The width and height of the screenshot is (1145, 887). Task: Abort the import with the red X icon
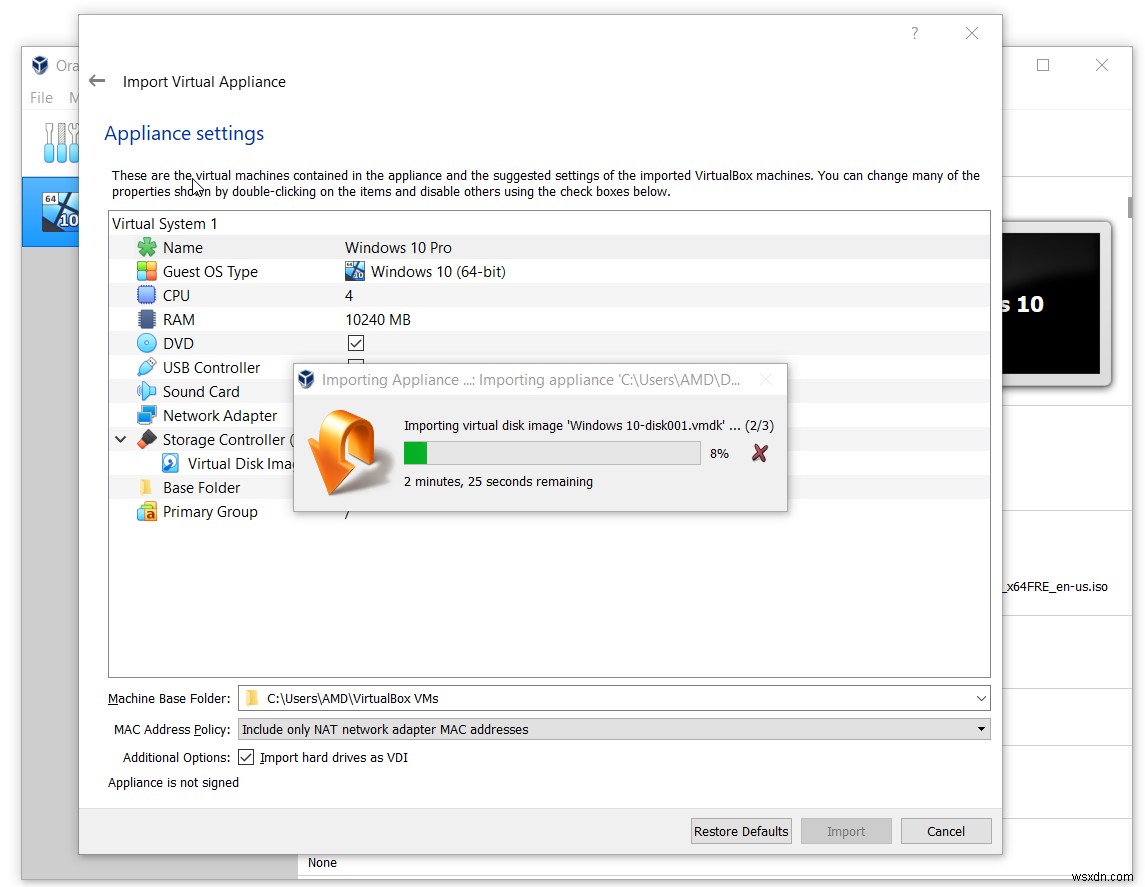[759, 453]
